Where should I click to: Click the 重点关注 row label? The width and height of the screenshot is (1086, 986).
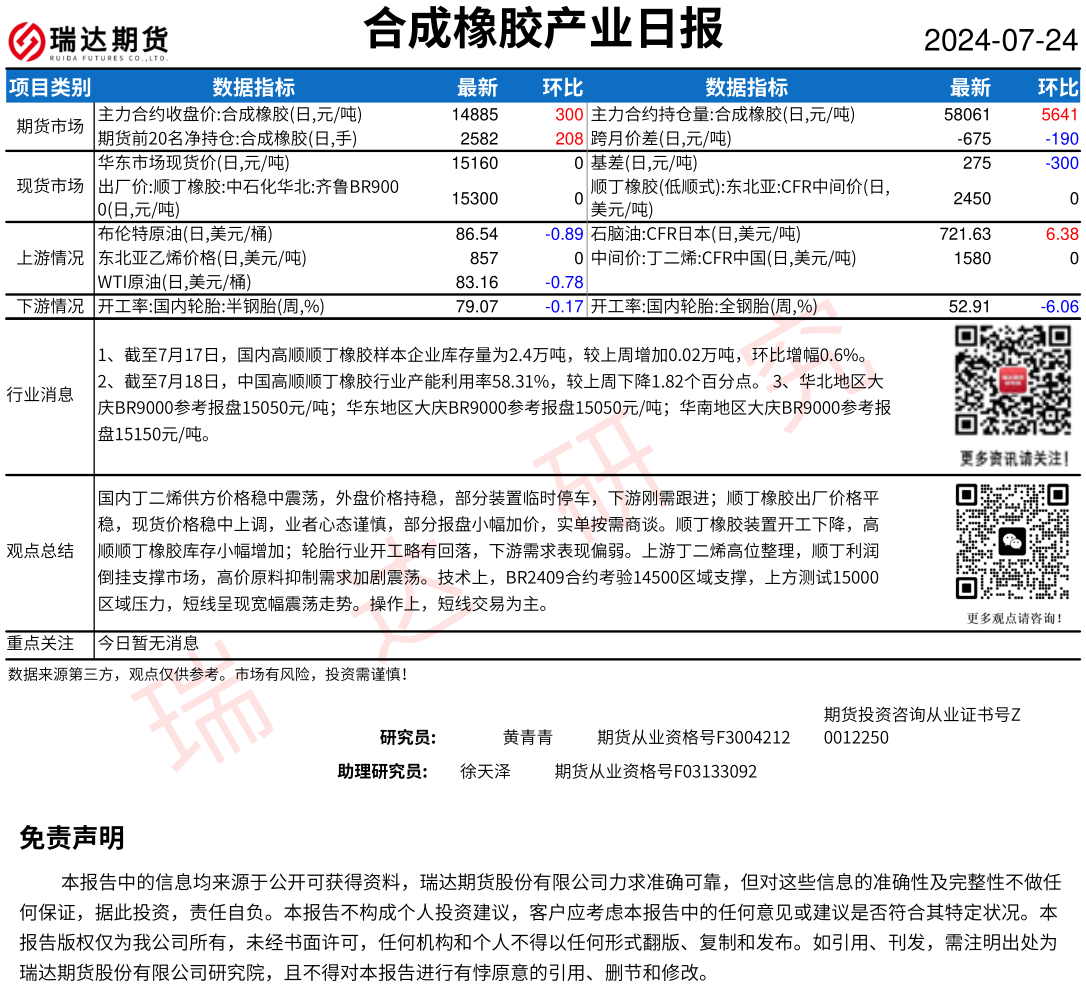(40, 643)
